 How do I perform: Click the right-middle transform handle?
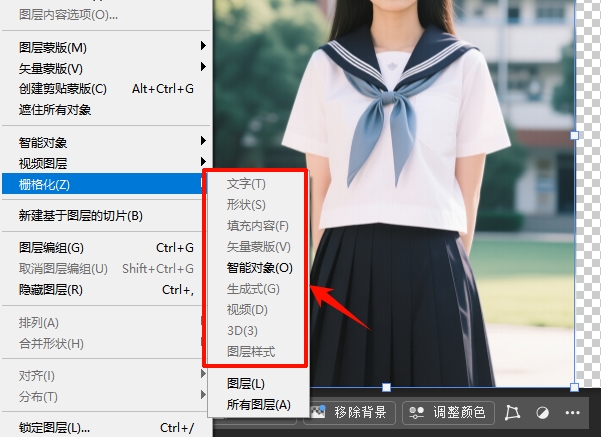click(574, 135)
